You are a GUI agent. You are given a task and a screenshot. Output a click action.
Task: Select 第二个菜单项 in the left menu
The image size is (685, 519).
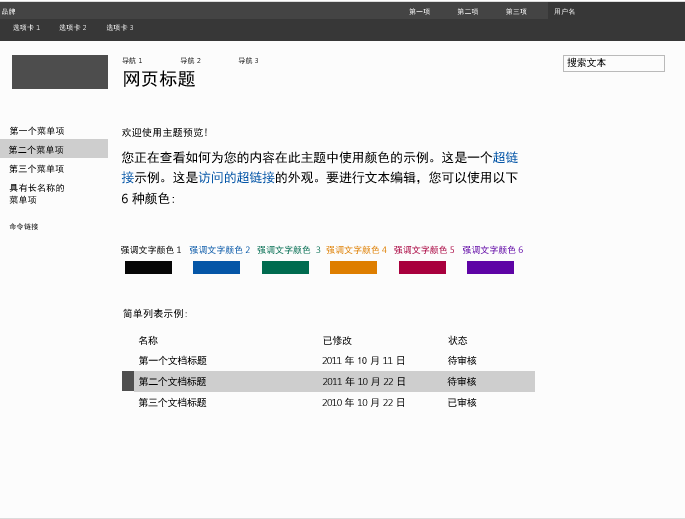[37, 150]
